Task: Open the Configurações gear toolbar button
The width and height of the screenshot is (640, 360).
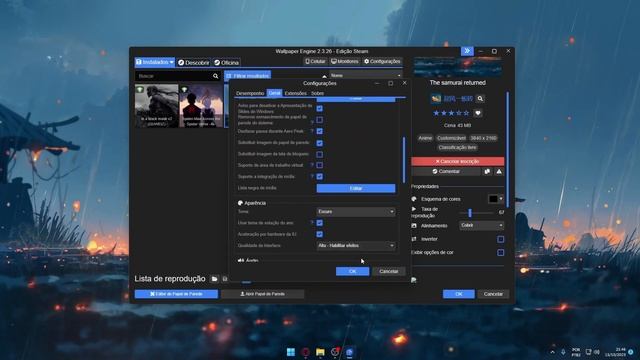Action: (x=382, y=62)
